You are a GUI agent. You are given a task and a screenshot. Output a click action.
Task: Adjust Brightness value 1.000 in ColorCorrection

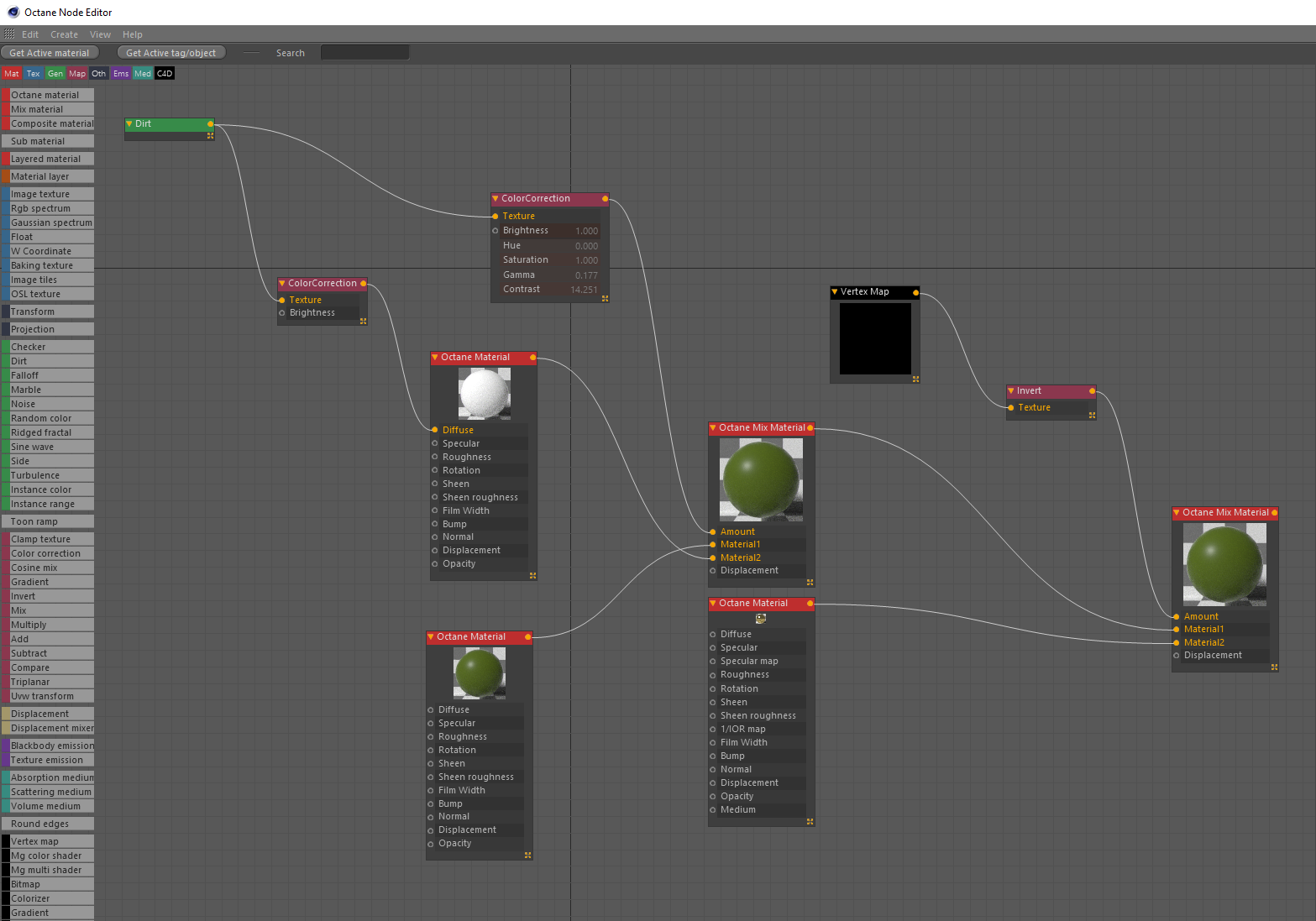pos(586,231)
